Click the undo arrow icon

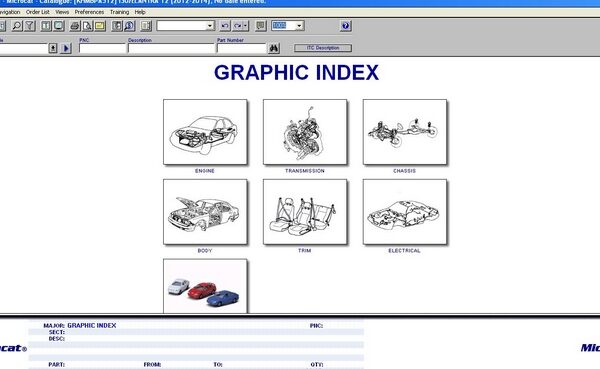(x=225, y=26)
